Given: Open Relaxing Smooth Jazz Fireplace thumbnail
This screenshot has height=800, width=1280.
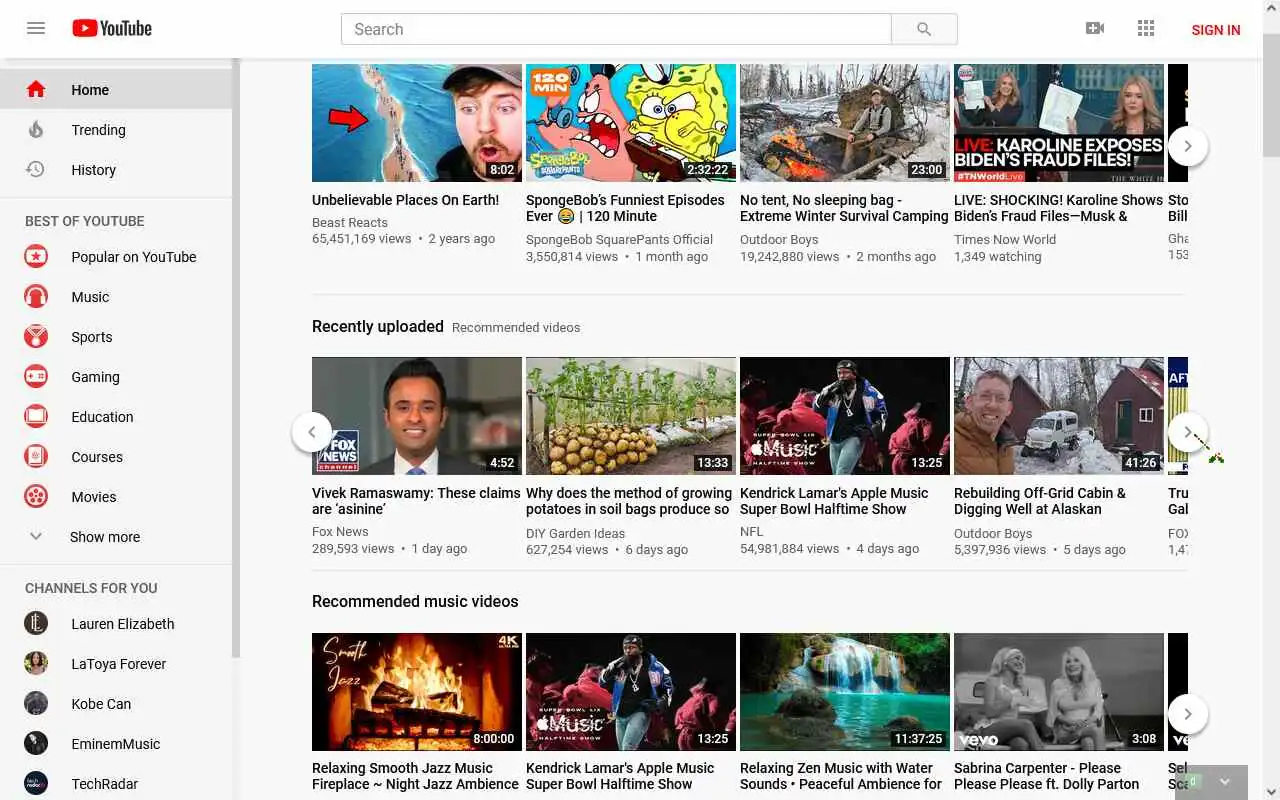Looking at the screenshot, I should [x=417, y=692].
